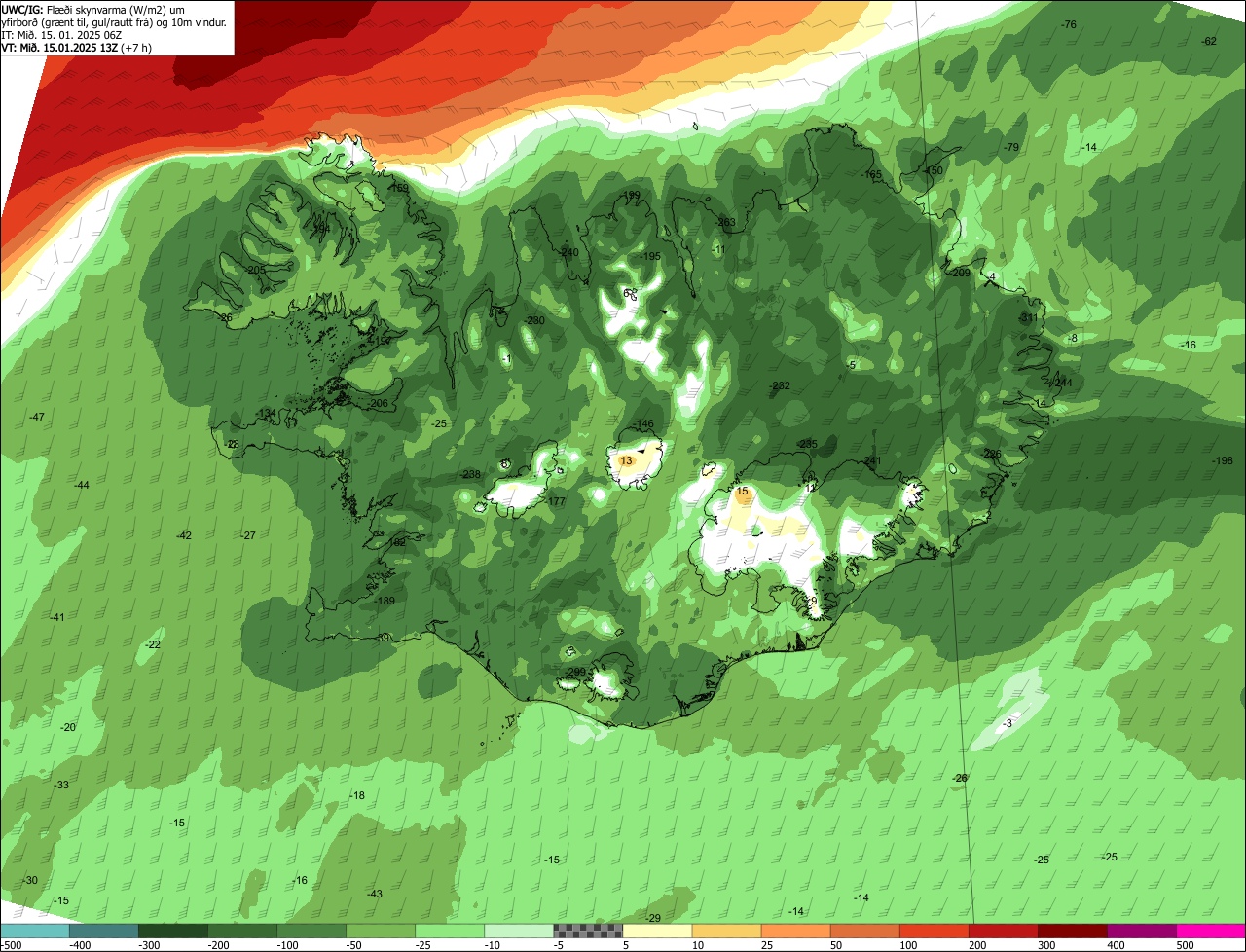Click the ocean value '-33'
The height and width of the screenshot is (952, 1246).
click(61, 785)
